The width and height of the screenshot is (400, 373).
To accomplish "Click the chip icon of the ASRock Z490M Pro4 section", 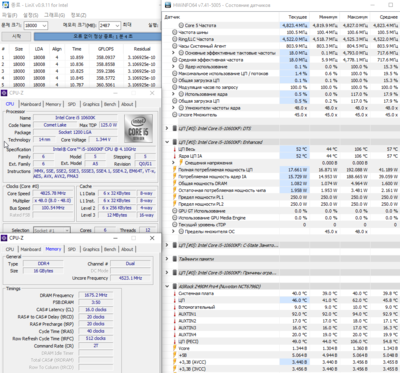I will (x=175, y=286).
